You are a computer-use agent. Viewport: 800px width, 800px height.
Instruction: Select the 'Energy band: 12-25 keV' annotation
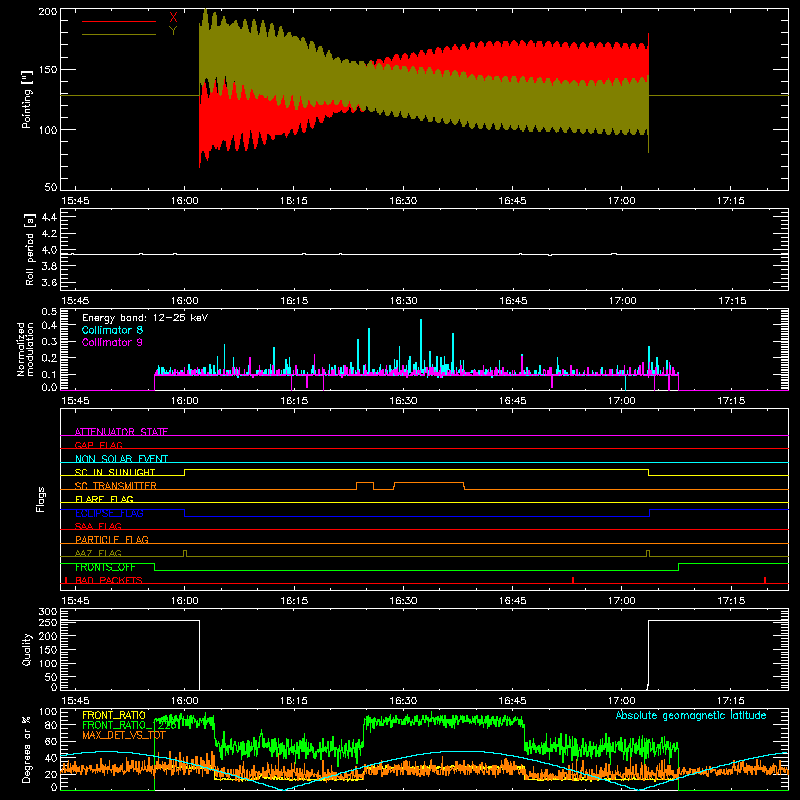145,318
